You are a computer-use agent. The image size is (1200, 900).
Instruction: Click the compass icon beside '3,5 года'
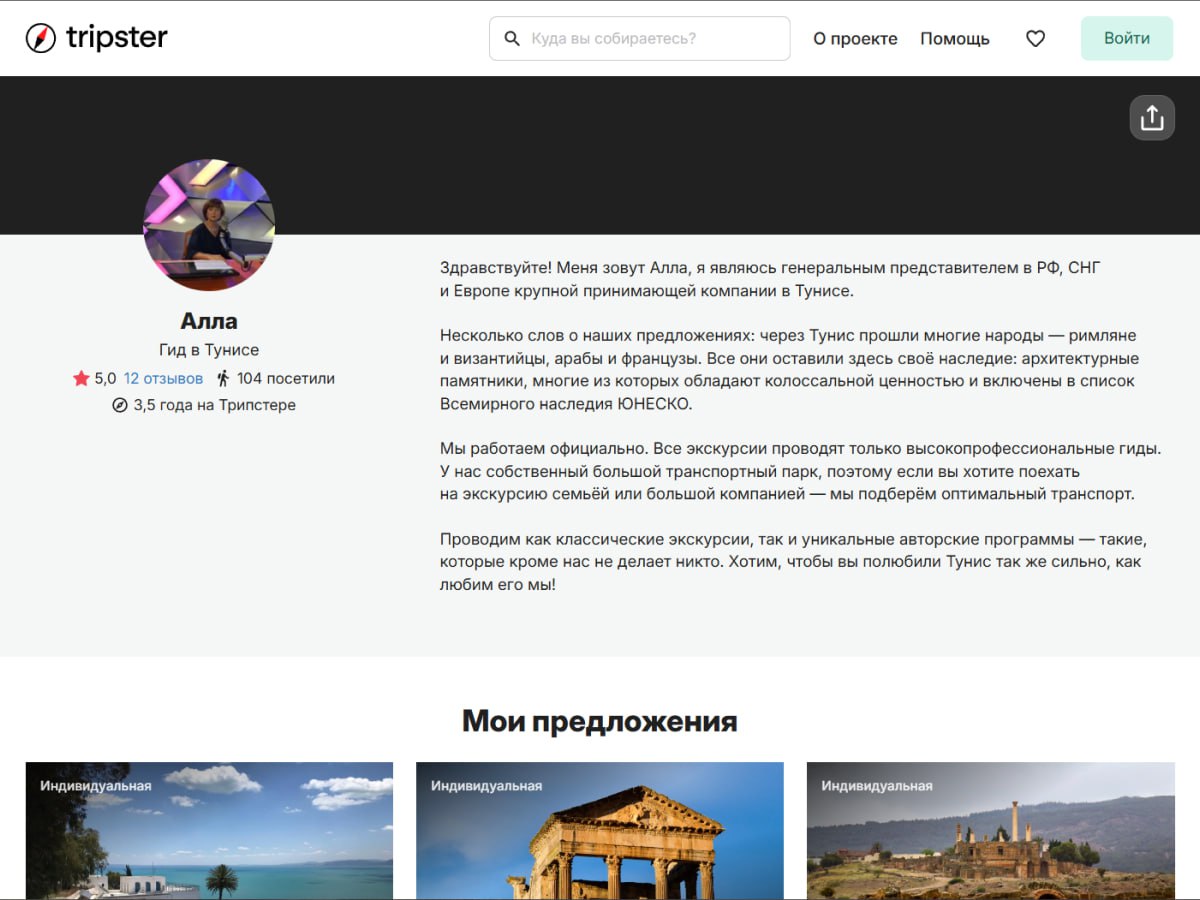coord(120,405)
